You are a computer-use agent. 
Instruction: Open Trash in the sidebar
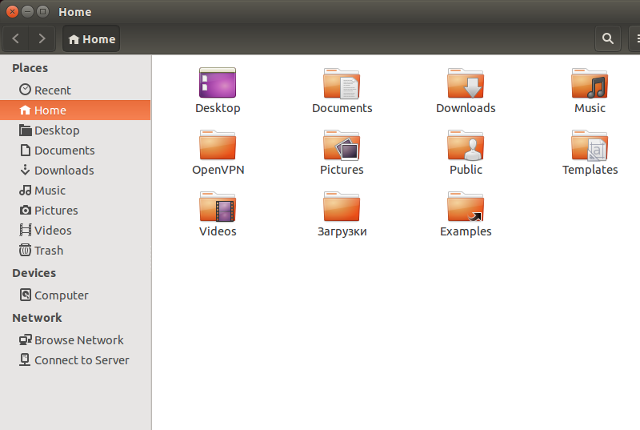tap(75, 250)
